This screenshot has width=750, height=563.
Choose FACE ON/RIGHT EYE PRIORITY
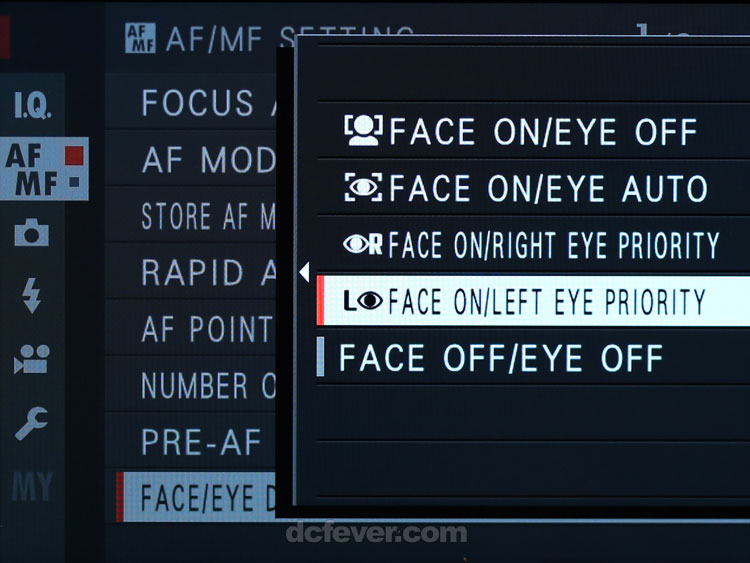[x=533, y=244]
